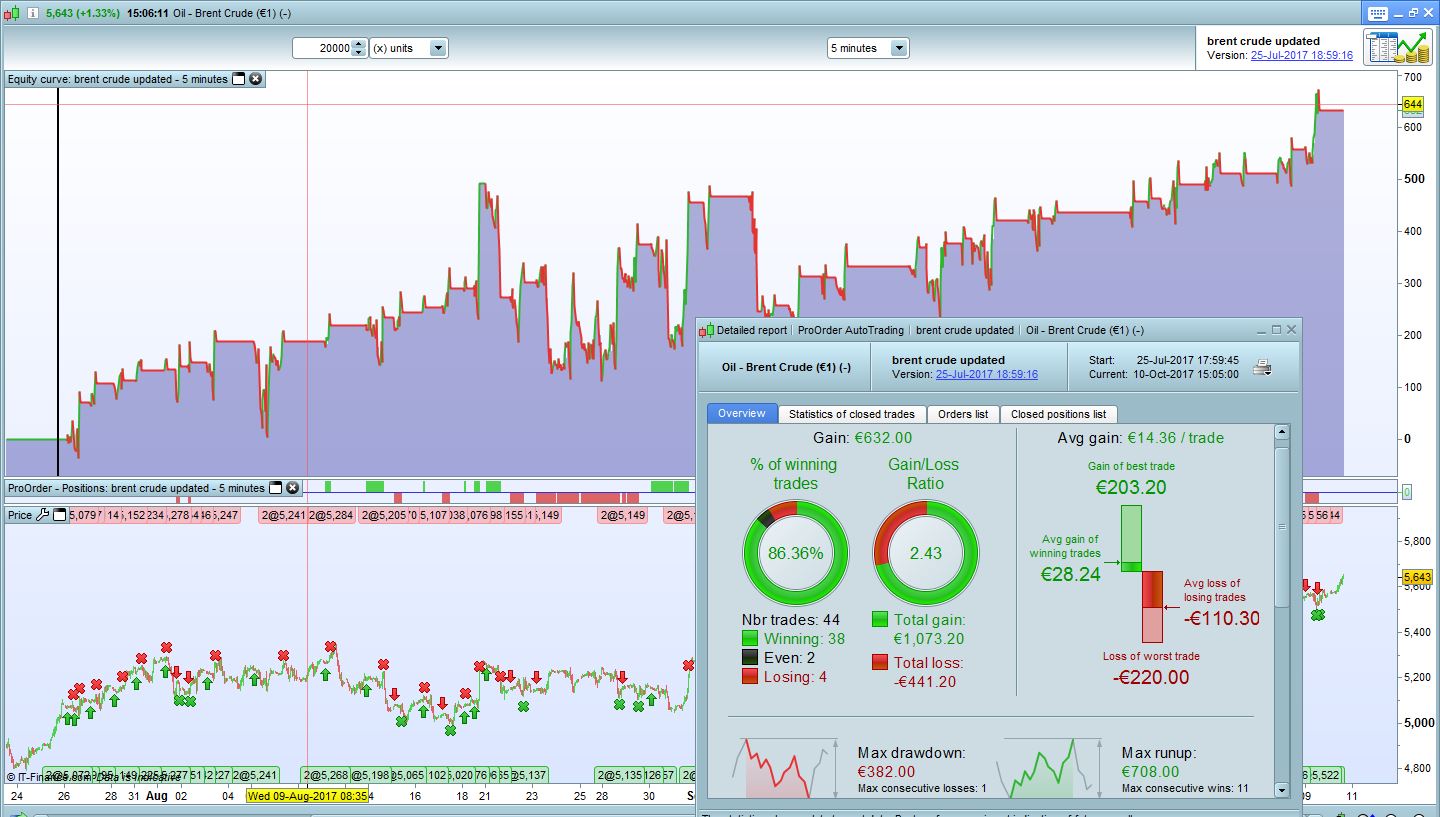Image resolution: width=1440 pixels, height=817 pixels.
Task: Click the 2@5,268 green position label
Action: [x=327, y=775]
